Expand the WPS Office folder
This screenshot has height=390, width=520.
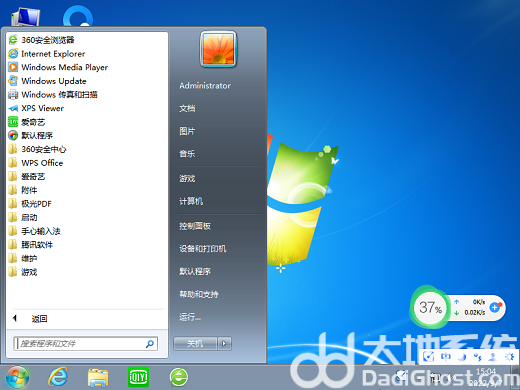coord(42,163)
